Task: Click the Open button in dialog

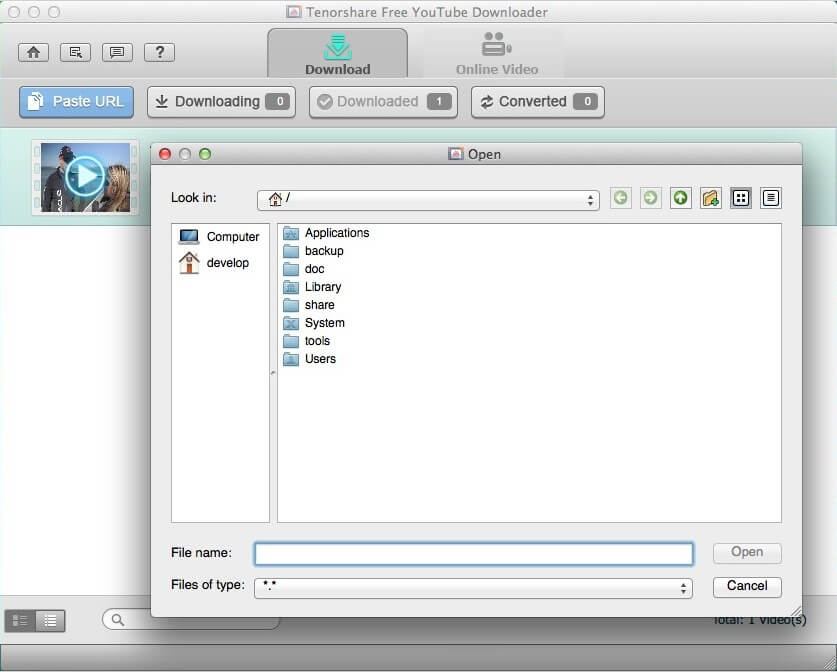Action: pyautogui.click(x=747, y=552)
